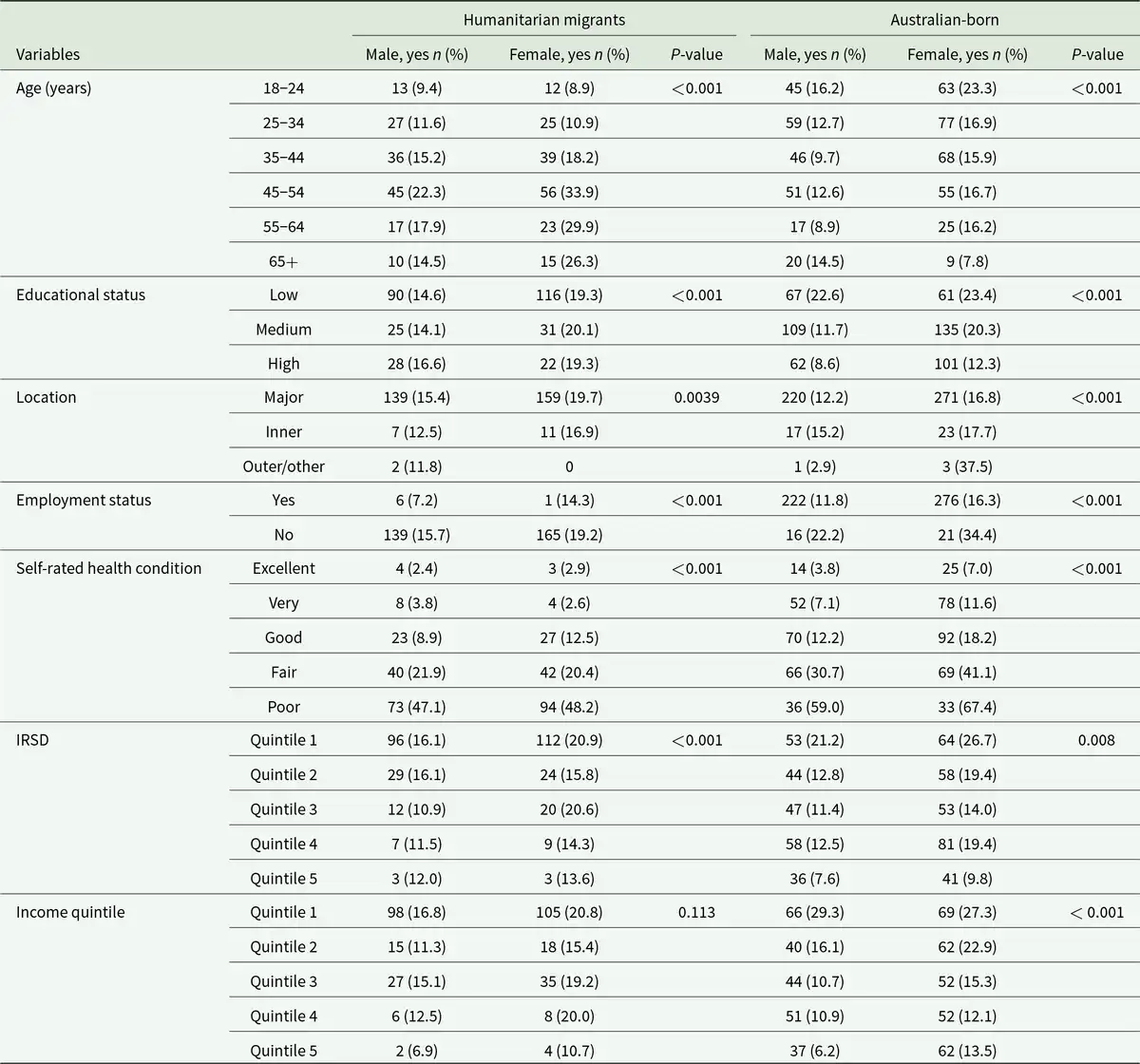Viewport: 1140px width, 1064px height.
Task: Click the '18–24' age group label
Action: point(283,88)
